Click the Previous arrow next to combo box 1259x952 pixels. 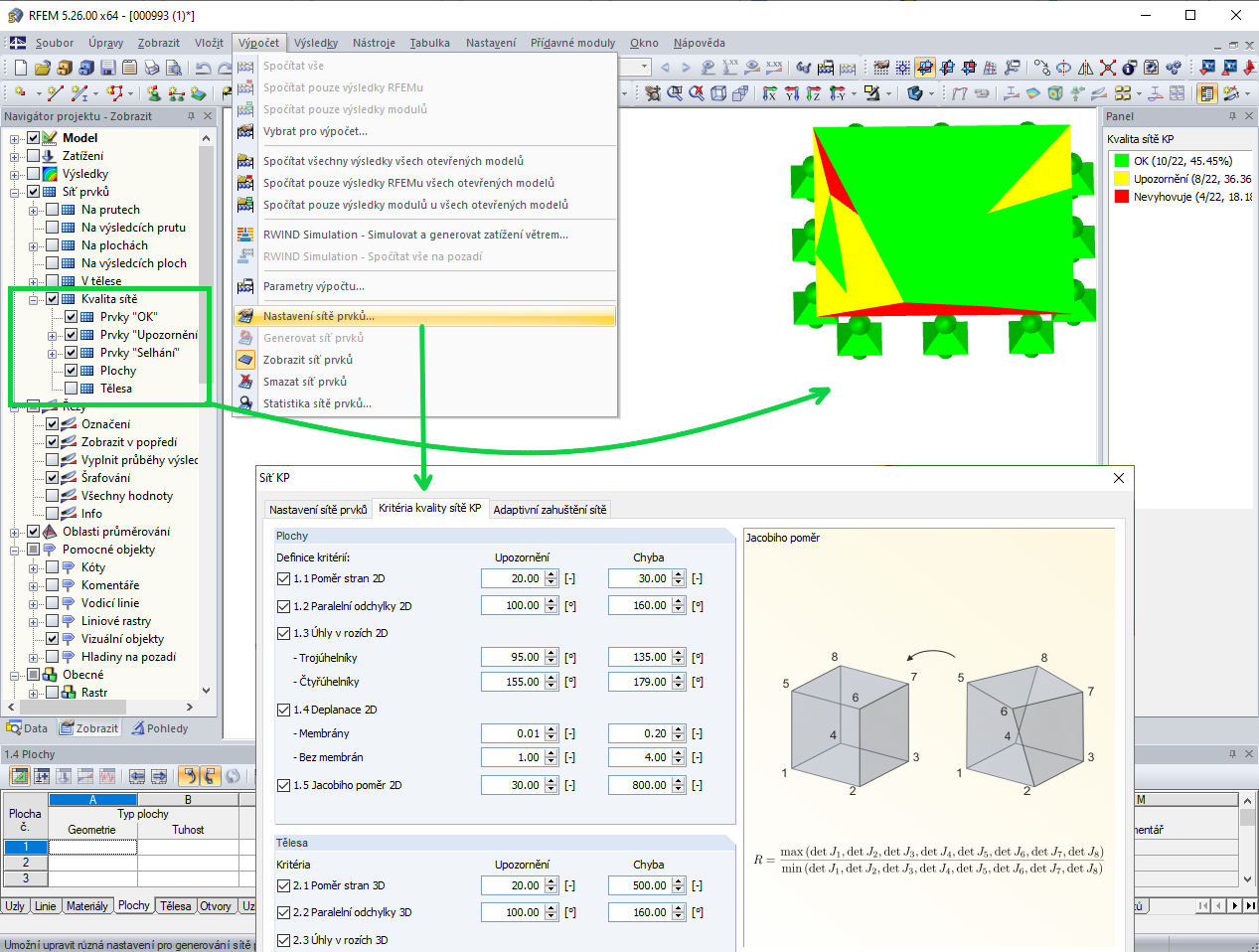pyautogui.click(x=665, y=68)
